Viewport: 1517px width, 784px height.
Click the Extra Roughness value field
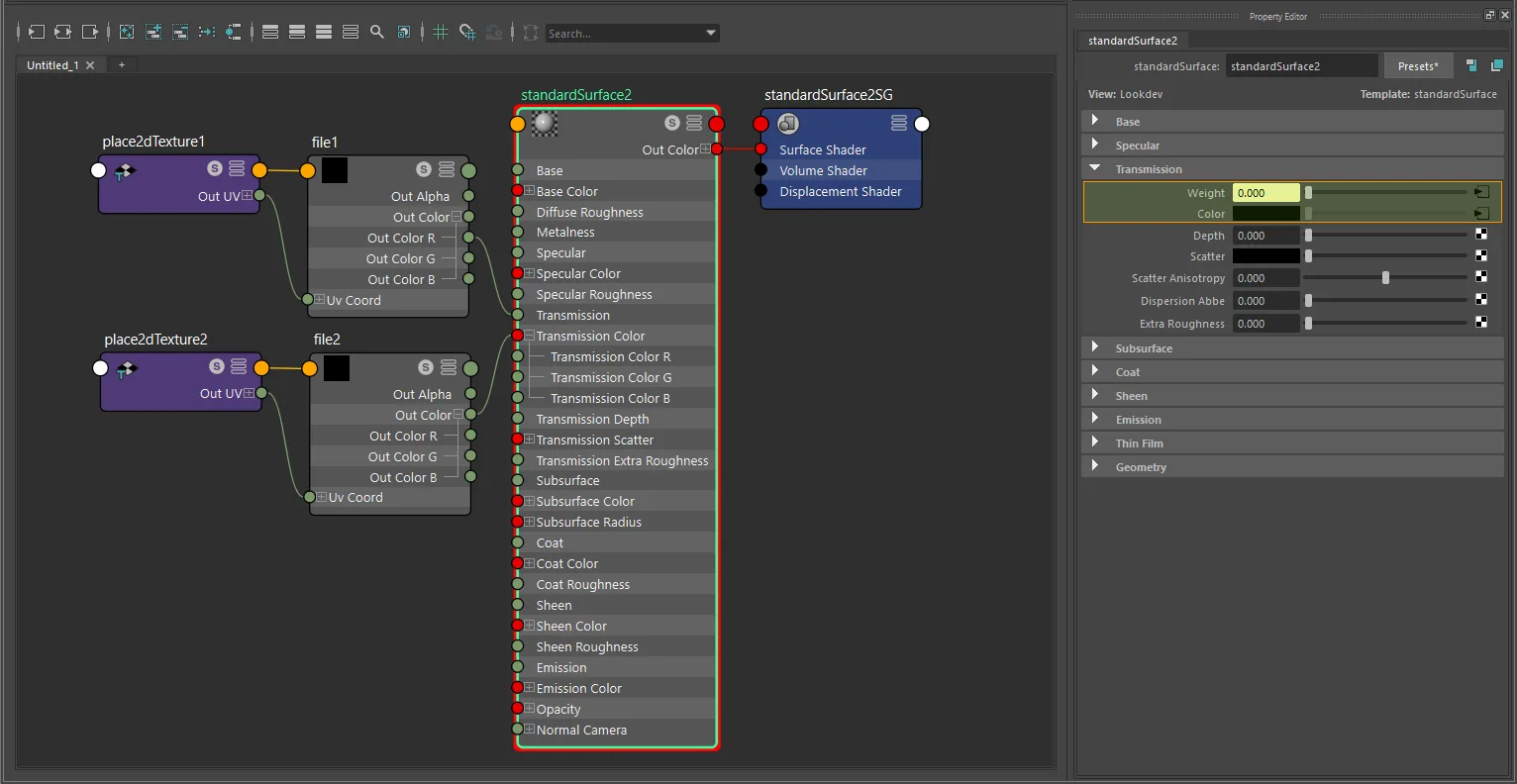click(1265, 324)
